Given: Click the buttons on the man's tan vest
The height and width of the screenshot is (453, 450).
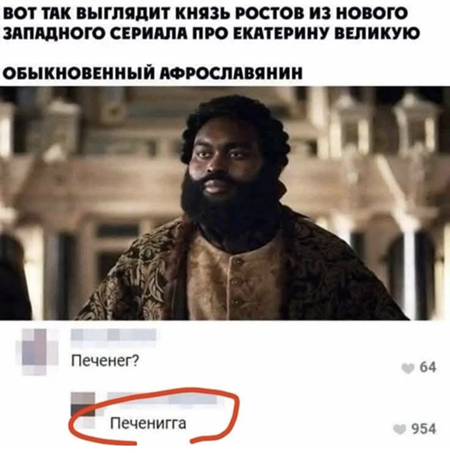Looking at the screenshot, I should point(237,280).
